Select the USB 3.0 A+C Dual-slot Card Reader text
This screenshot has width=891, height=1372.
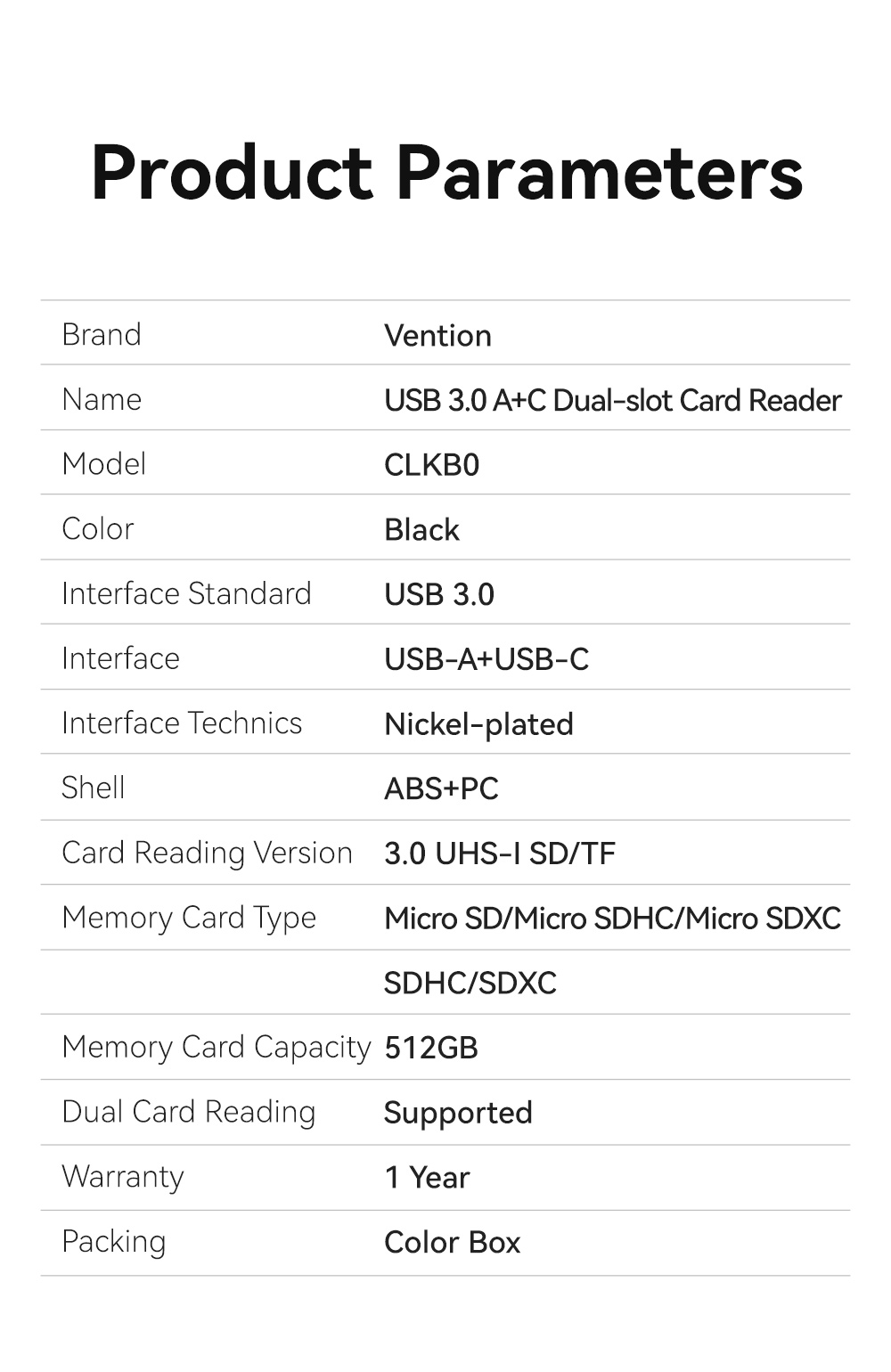tap(612, 401)
